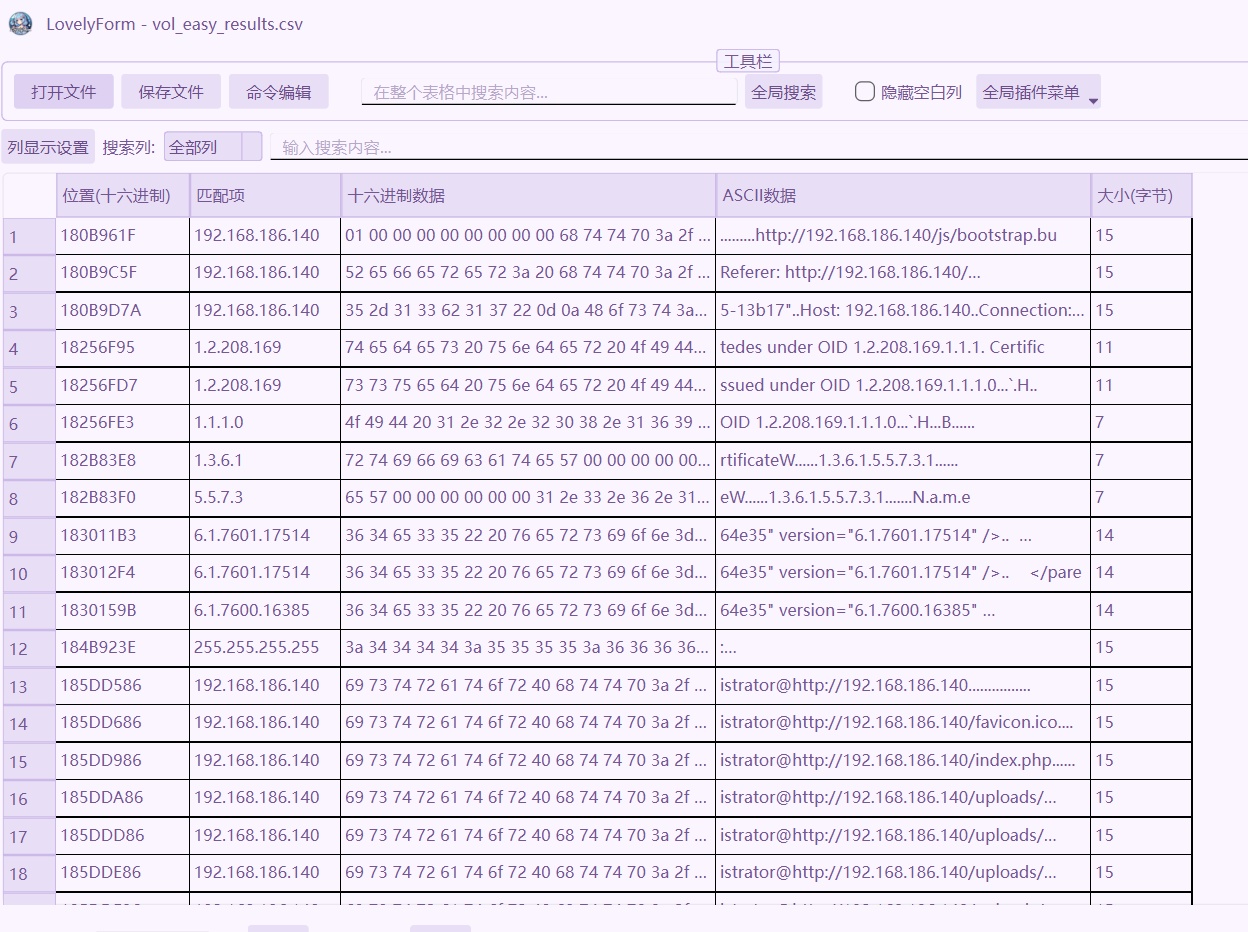The height and width of the screenshot is (932, 1248).
Task: Select row header number 12
Action: 29,649
